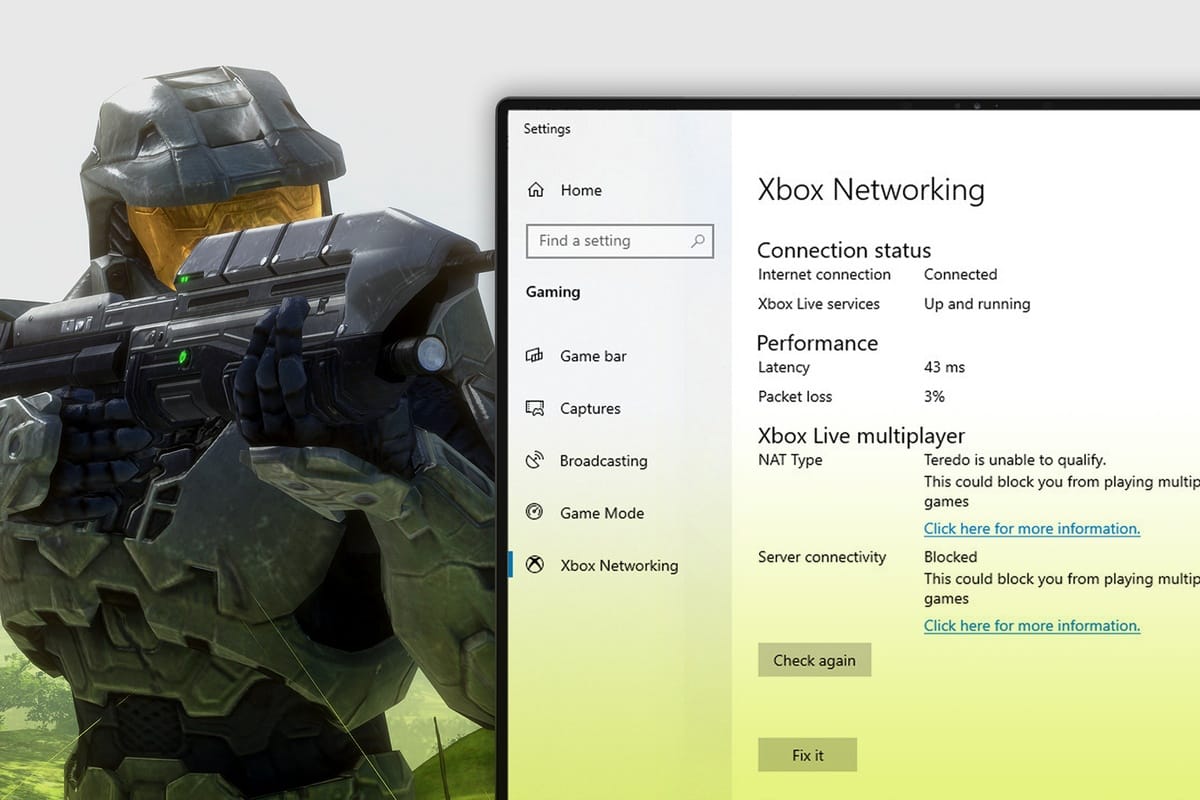Click the Game Mode icon
The height and width of the screenshot is (800, 1200).
538,513
